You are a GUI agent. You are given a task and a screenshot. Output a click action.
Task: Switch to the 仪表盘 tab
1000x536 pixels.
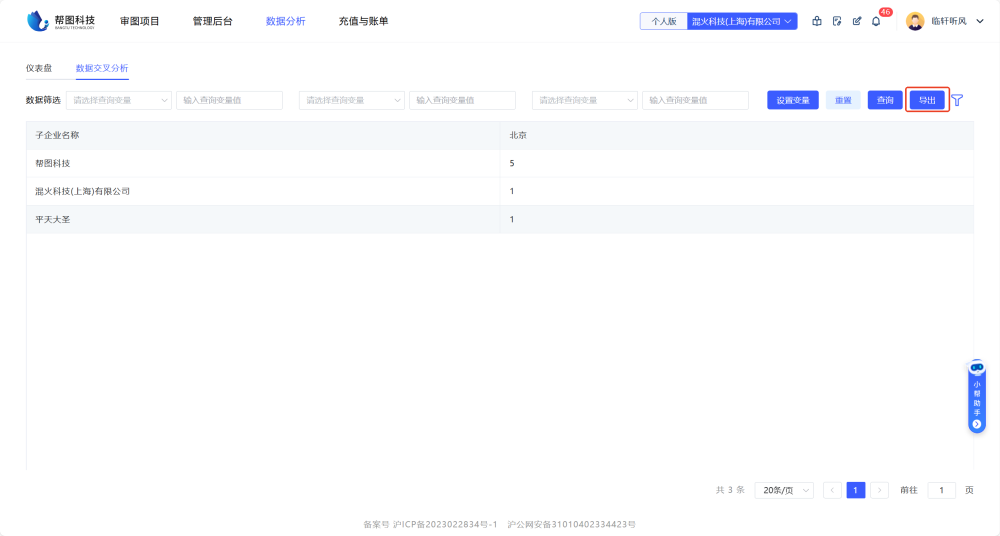39,68
